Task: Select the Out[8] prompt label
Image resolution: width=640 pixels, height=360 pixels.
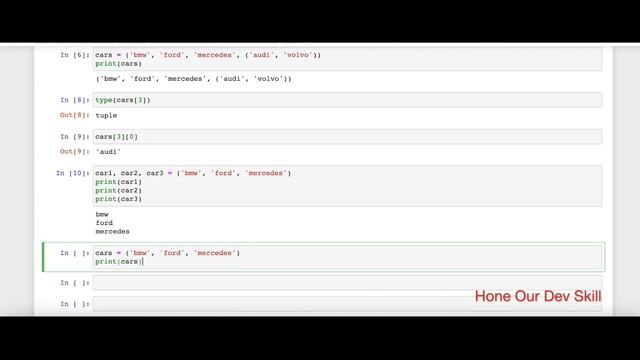Action: (x=74, y=115)
